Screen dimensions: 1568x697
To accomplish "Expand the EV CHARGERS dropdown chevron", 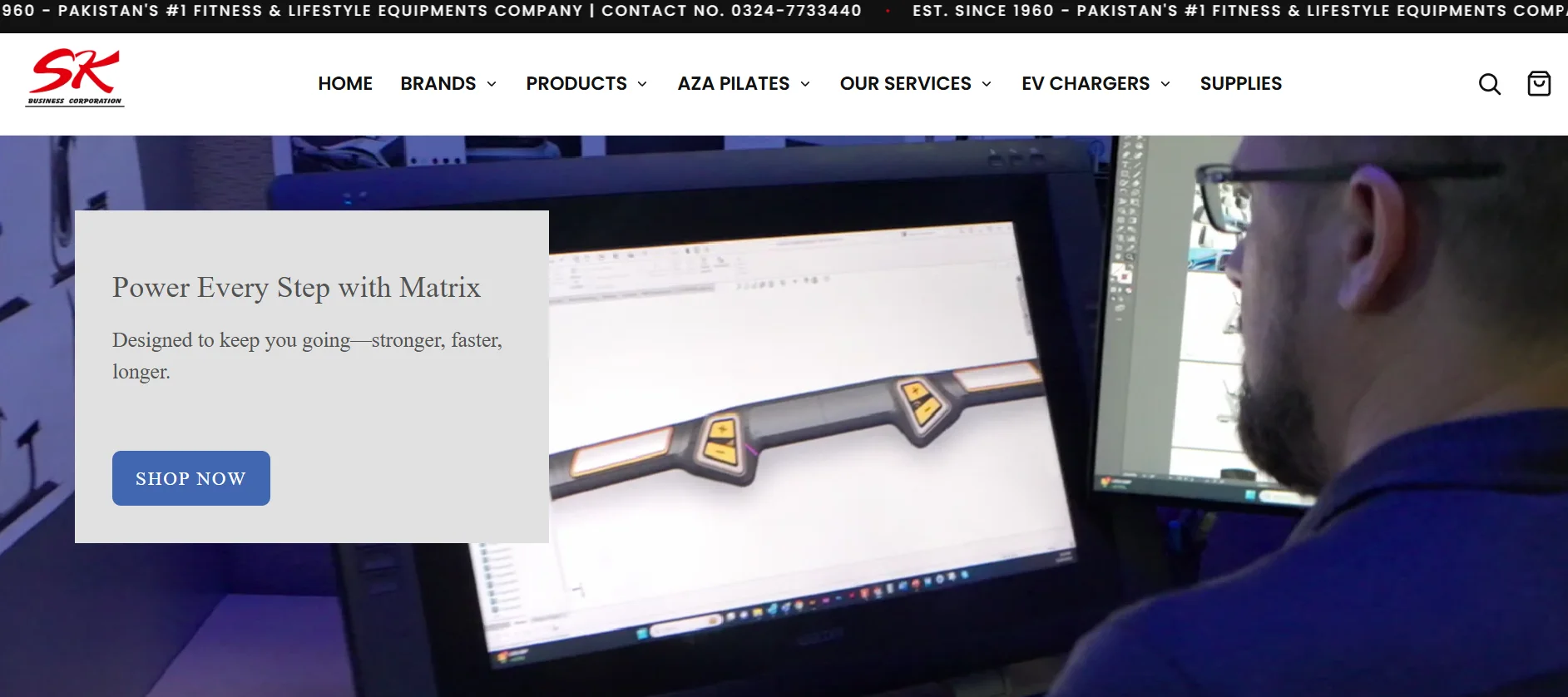I will 1165,84.
